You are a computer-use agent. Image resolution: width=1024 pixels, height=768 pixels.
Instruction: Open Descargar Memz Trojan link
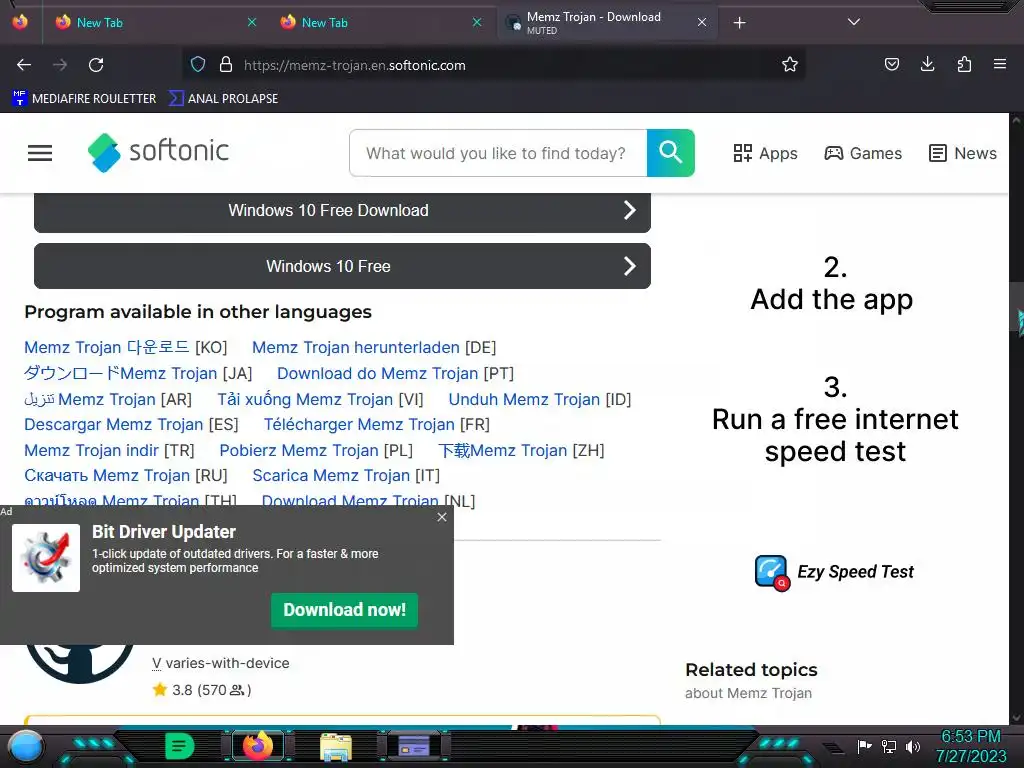[x=114, y=424]
